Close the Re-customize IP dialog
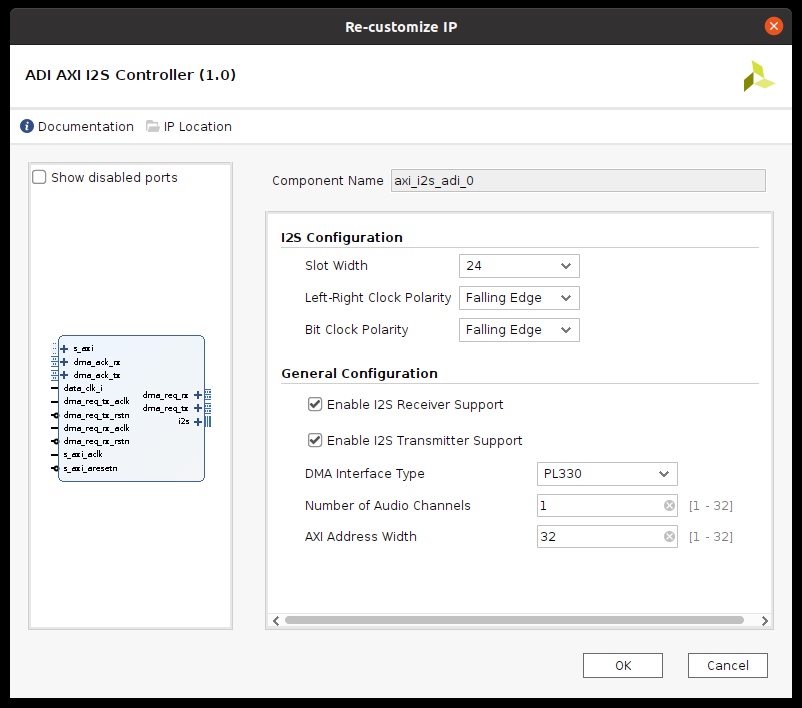802x708 pixels. 774,26
